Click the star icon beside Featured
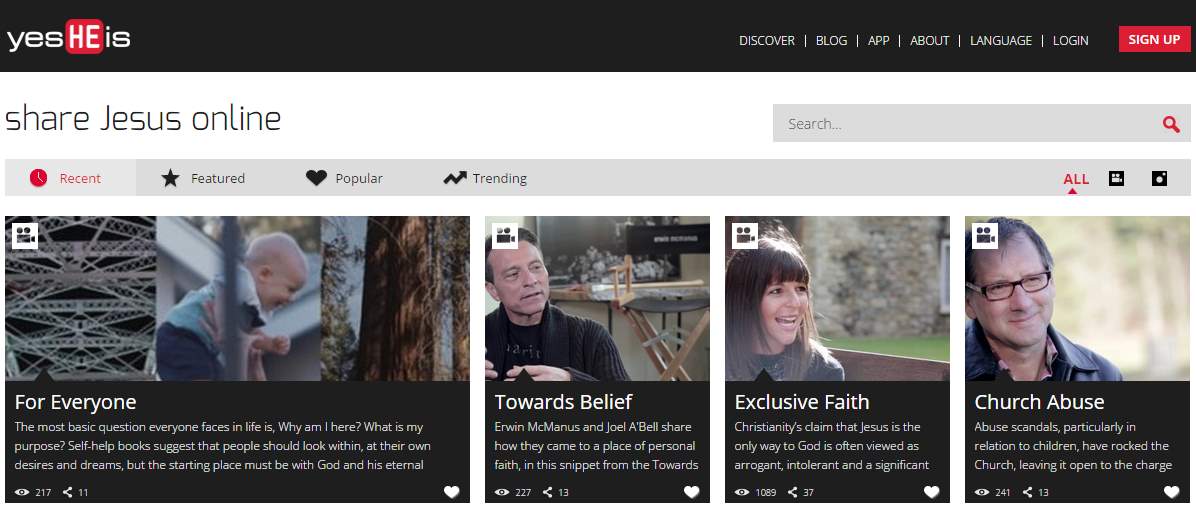The image size is (1196, 509). coord(170,178)
